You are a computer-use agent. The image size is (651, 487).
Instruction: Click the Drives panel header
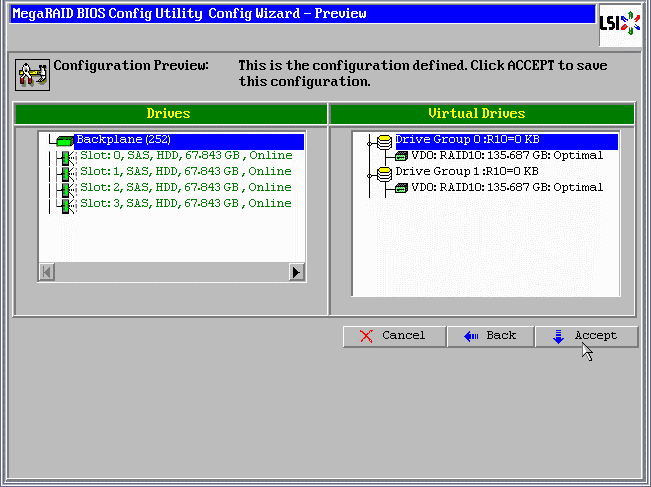[171, 114]
